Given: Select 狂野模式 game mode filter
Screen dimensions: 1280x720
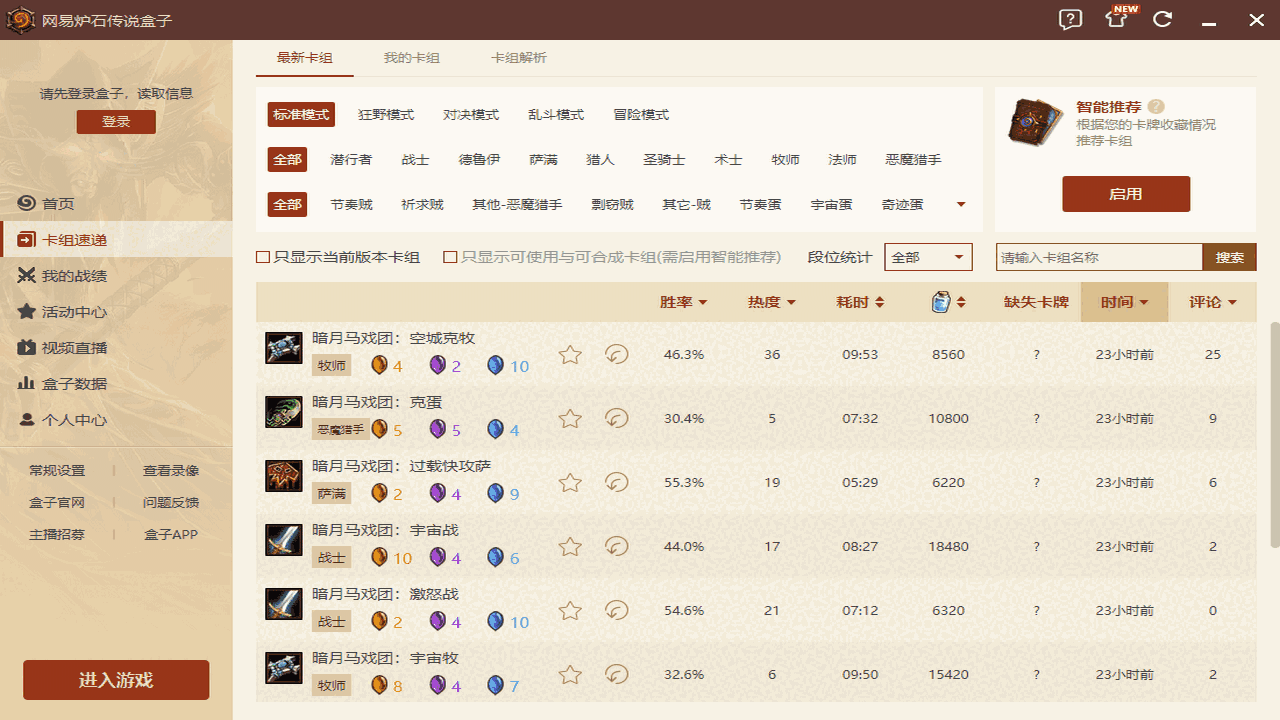Looking at the screenshot, I should [x=386, y=115].
